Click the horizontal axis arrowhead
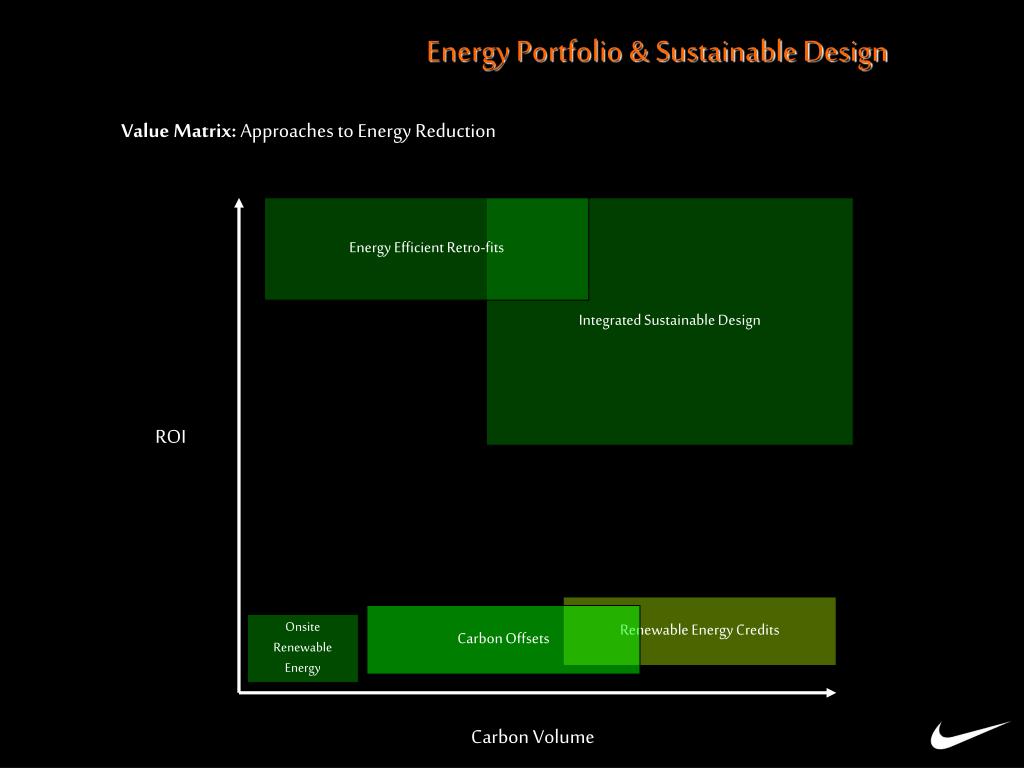This screenshot has height=768, width=1024. pos(831,692)
